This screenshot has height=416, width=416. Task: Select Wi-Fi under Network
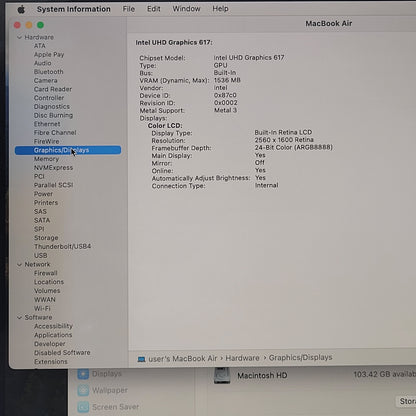[x=42, y=308]
